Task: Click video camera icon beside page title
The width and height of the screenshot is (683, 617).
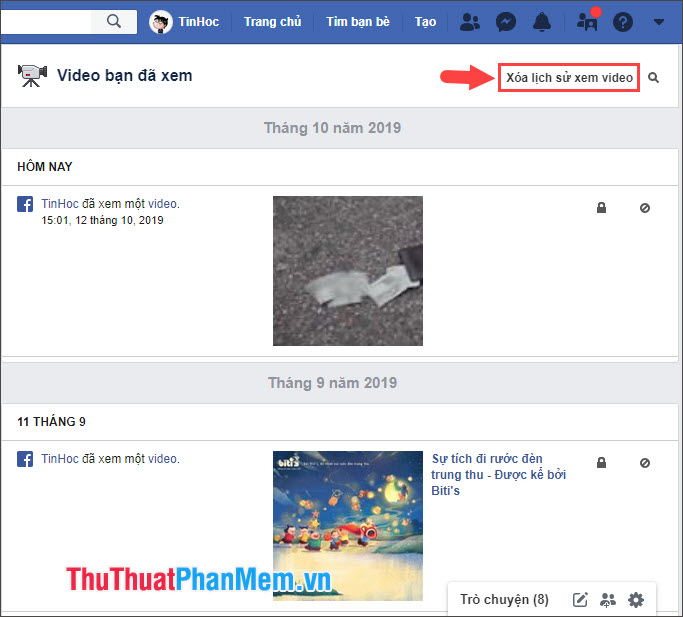Action: point(32,75)
